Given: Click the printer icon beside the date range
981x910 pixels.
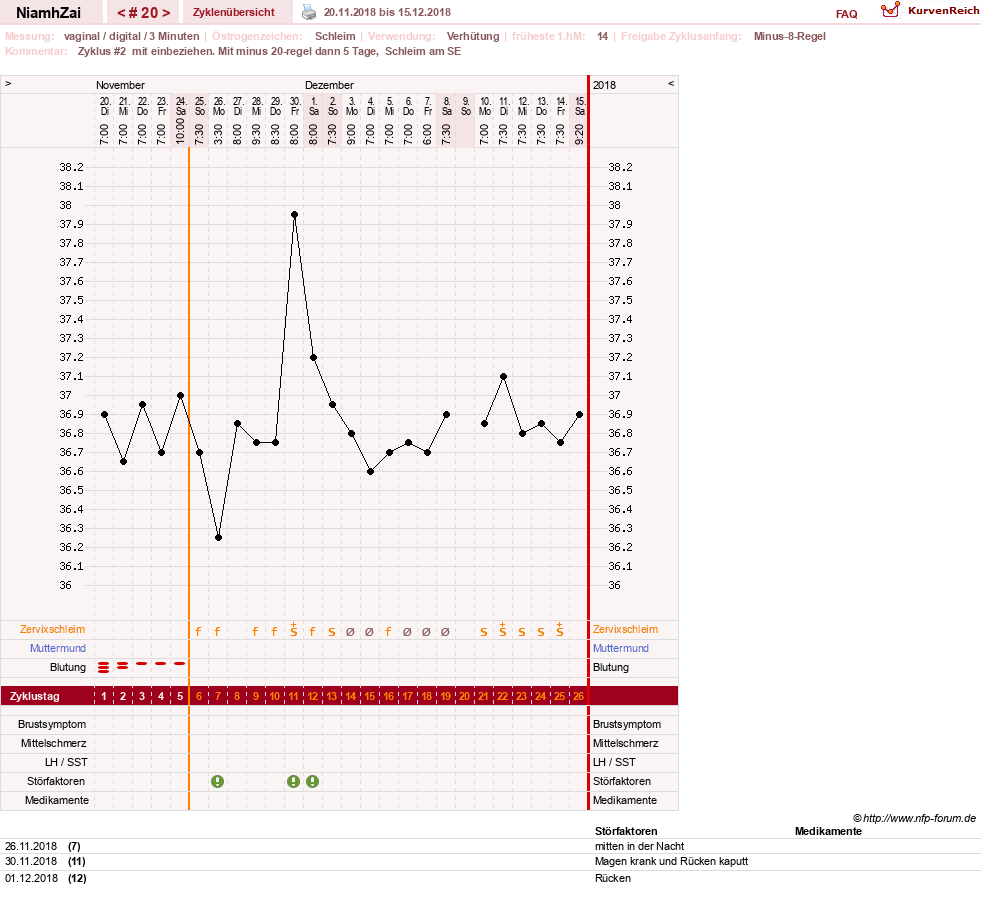Looking at the screenshot, I should [309, 12].
